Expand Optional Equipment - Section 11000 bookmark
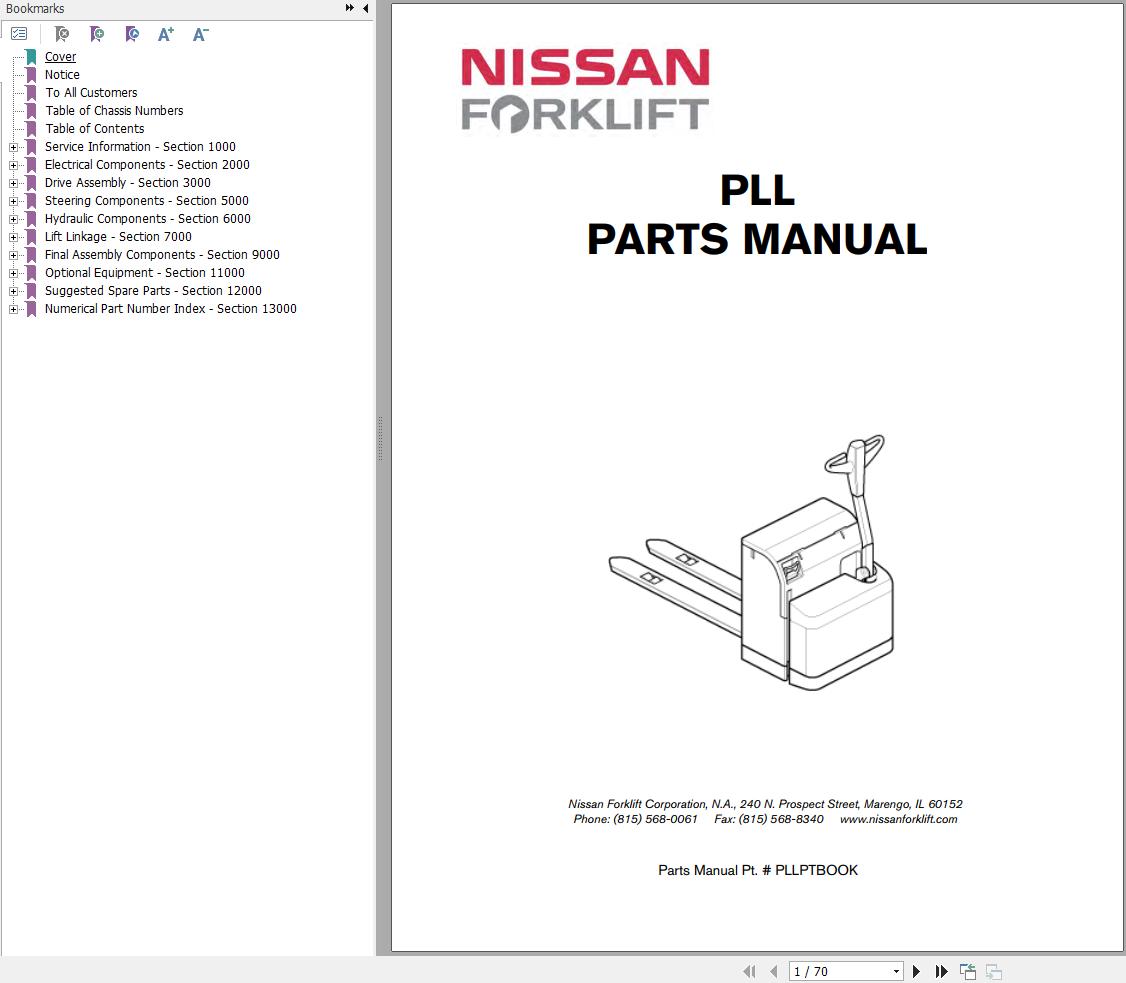This screenshot has height=983, width=1126. (13, 273)
